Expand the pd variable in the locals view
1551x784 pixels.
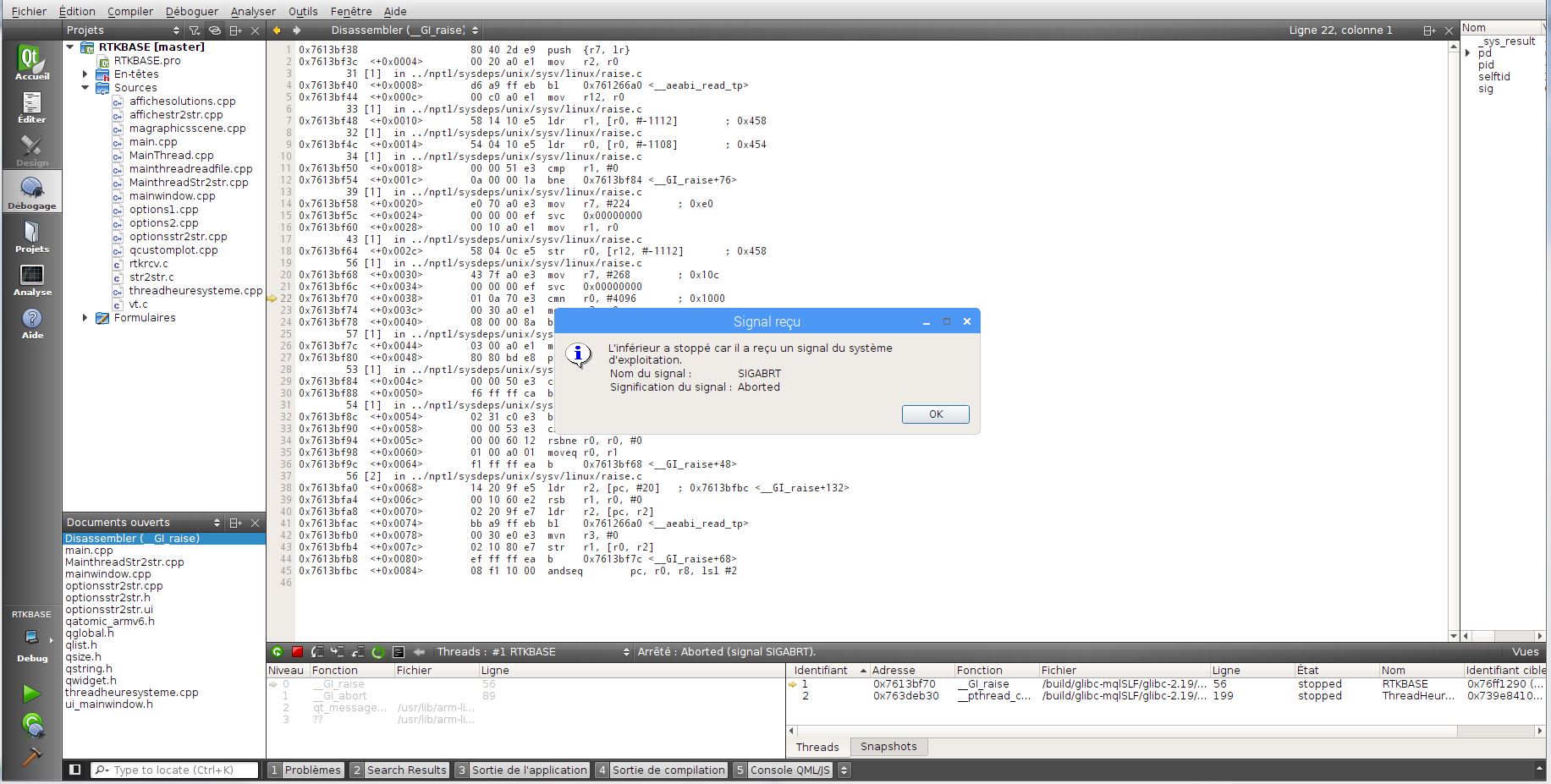coord(1467,52)
